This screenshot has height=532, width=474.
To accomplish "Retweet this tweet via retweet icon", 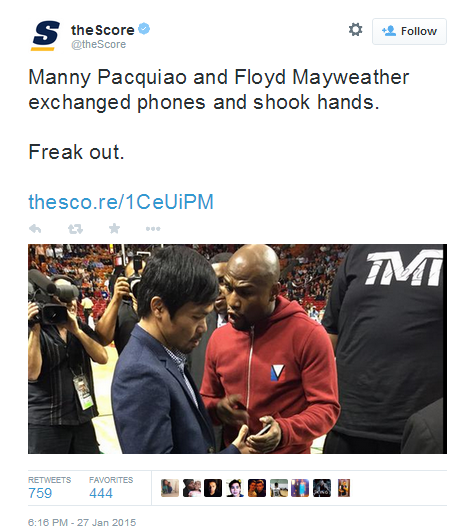I will (x=75, y=229).
